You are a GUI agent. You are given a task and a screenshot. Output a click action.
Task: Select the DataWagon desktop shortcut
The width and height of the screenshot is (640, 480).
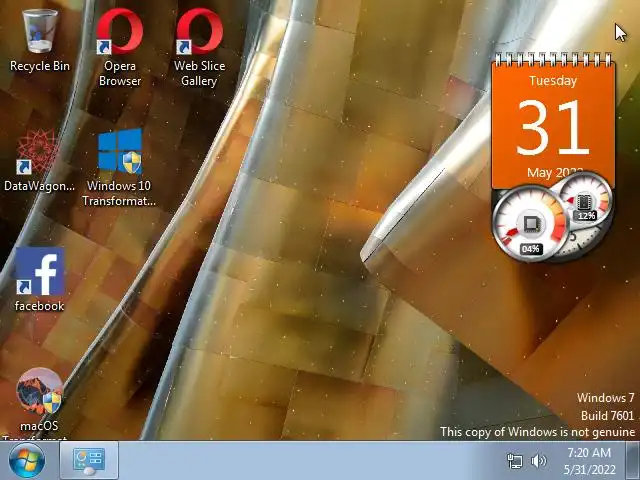click(x=39, y=160)
